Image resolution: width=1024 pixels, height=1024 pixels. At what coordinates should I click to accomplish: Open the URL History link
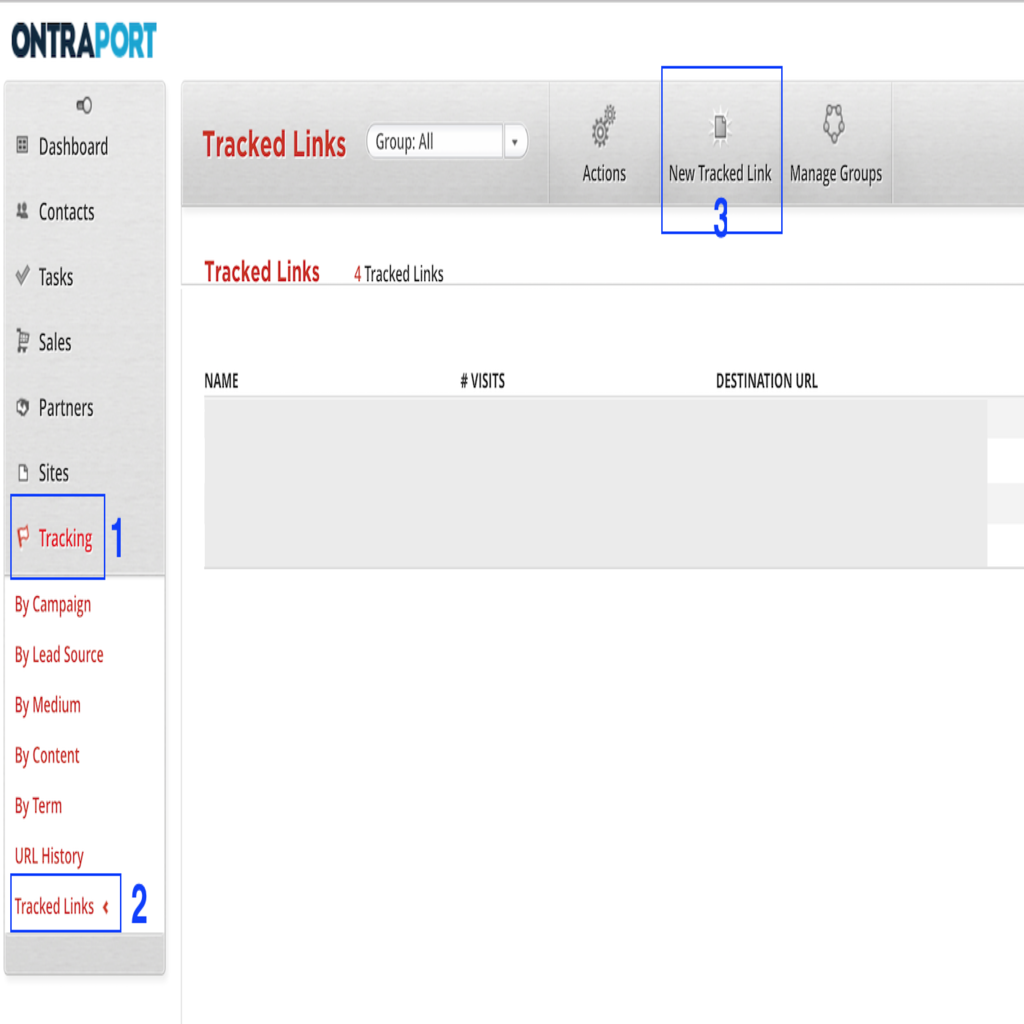pyautogui.click(x=49, y=856)
